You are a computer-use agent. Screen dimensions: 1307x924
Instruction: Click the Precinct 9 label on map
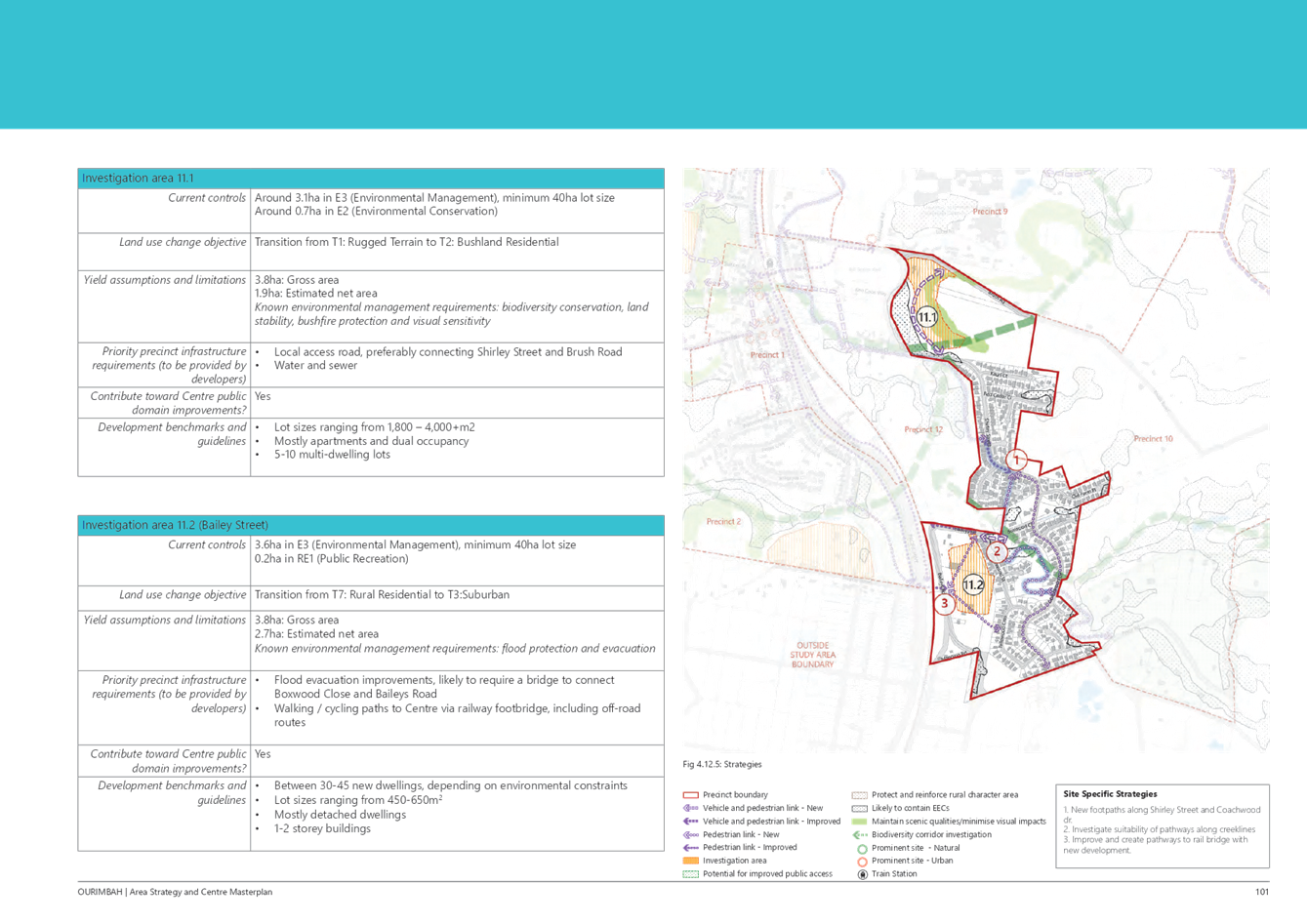tap(990, 211)
